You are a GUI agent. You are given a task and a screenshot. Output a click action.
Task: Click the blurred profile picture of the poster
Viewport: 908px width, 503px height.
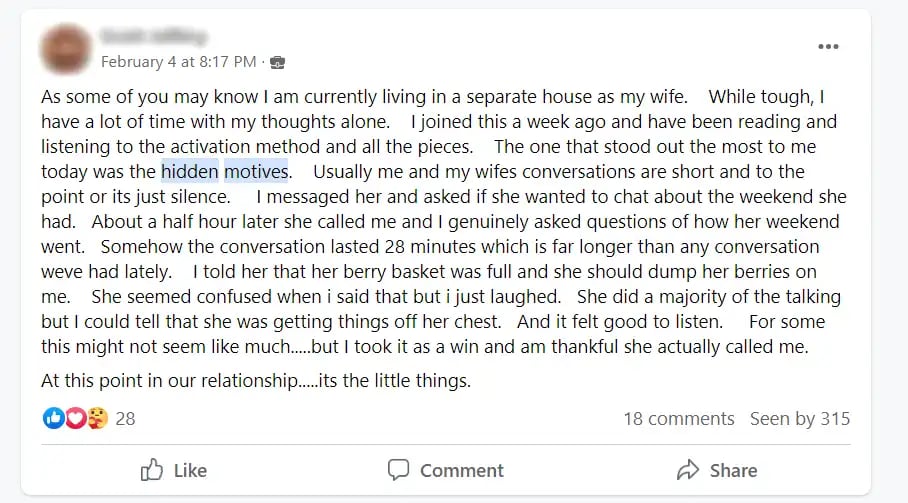[x=65, y=49]
